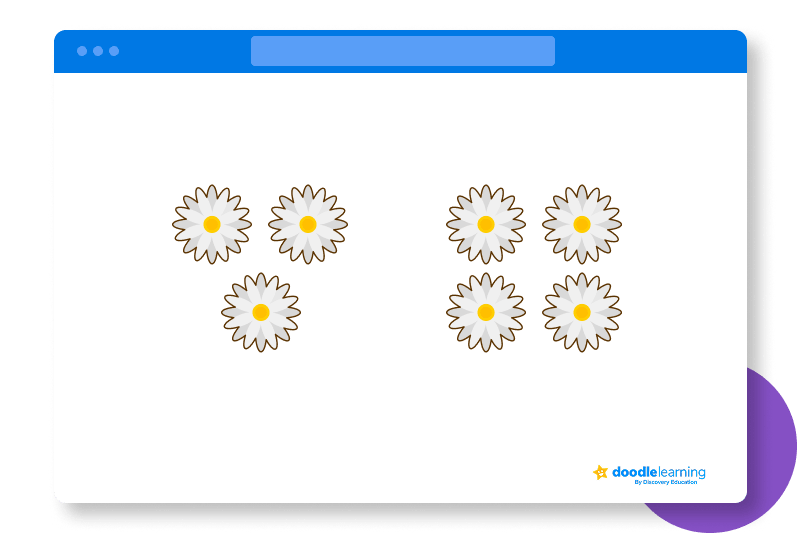Click the top-left daisy in the group of four

tap(486, 224)
